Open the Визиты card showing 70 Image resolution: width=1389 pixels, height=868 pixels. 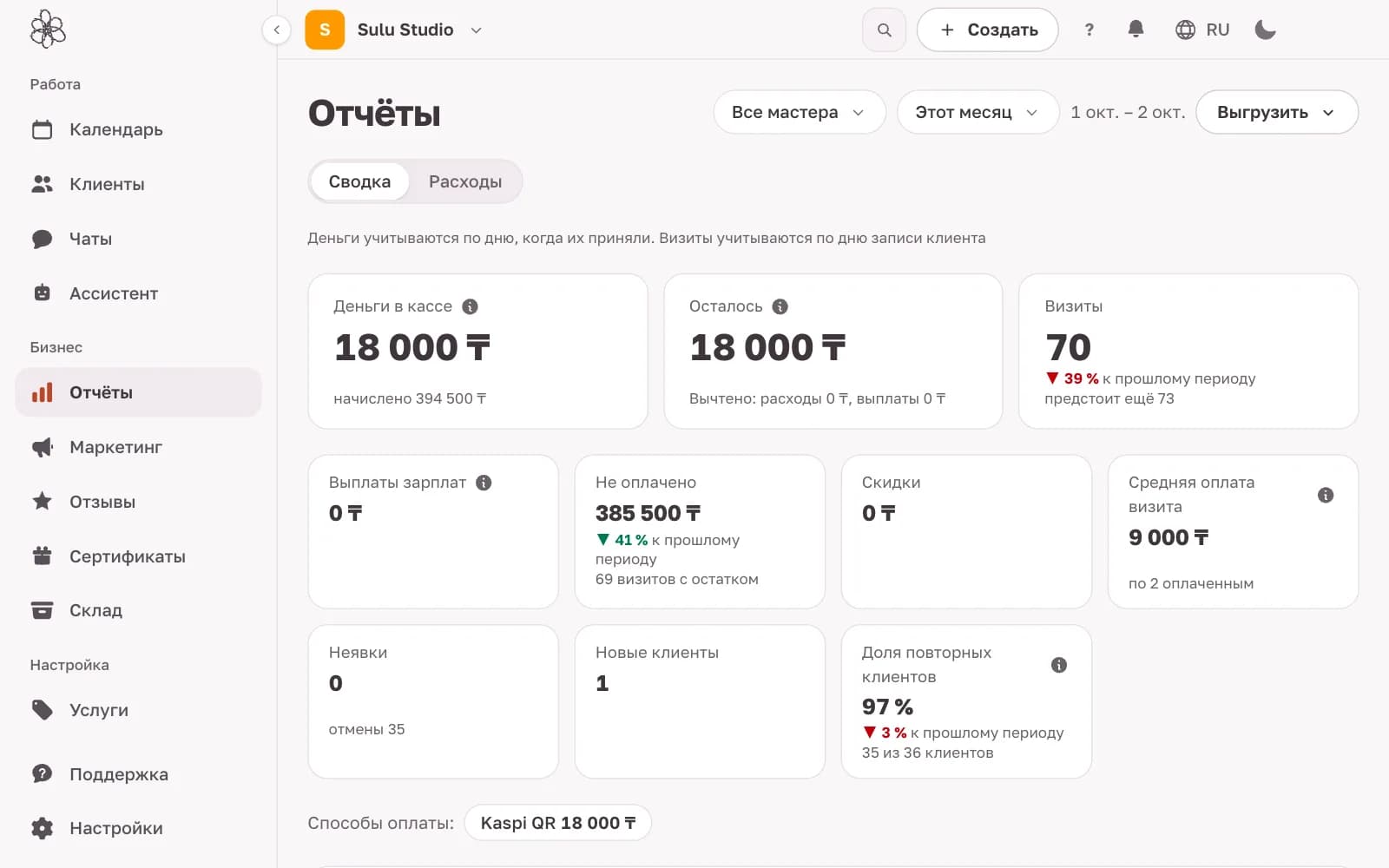[x=1188, y=352]
